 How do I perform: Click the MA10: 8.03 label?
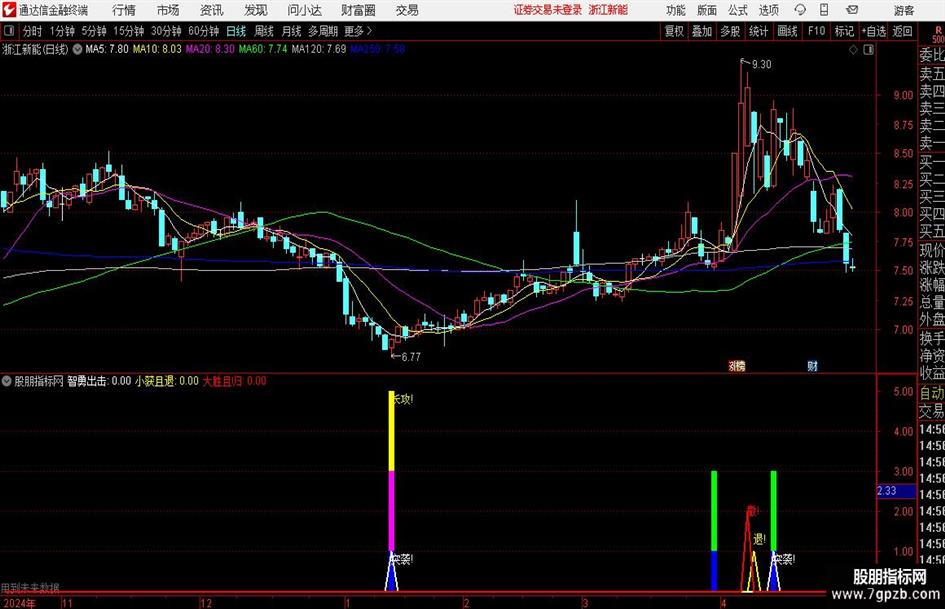click(x=157, y=49)
